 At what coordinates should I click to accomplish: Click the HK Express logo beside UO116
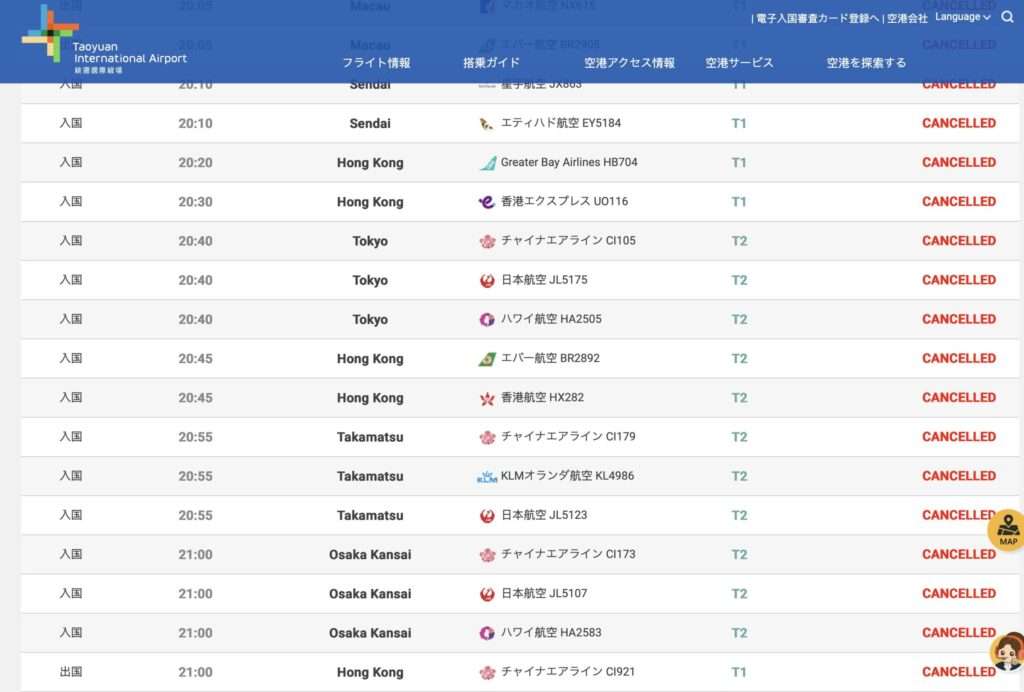tap(487, 202)
